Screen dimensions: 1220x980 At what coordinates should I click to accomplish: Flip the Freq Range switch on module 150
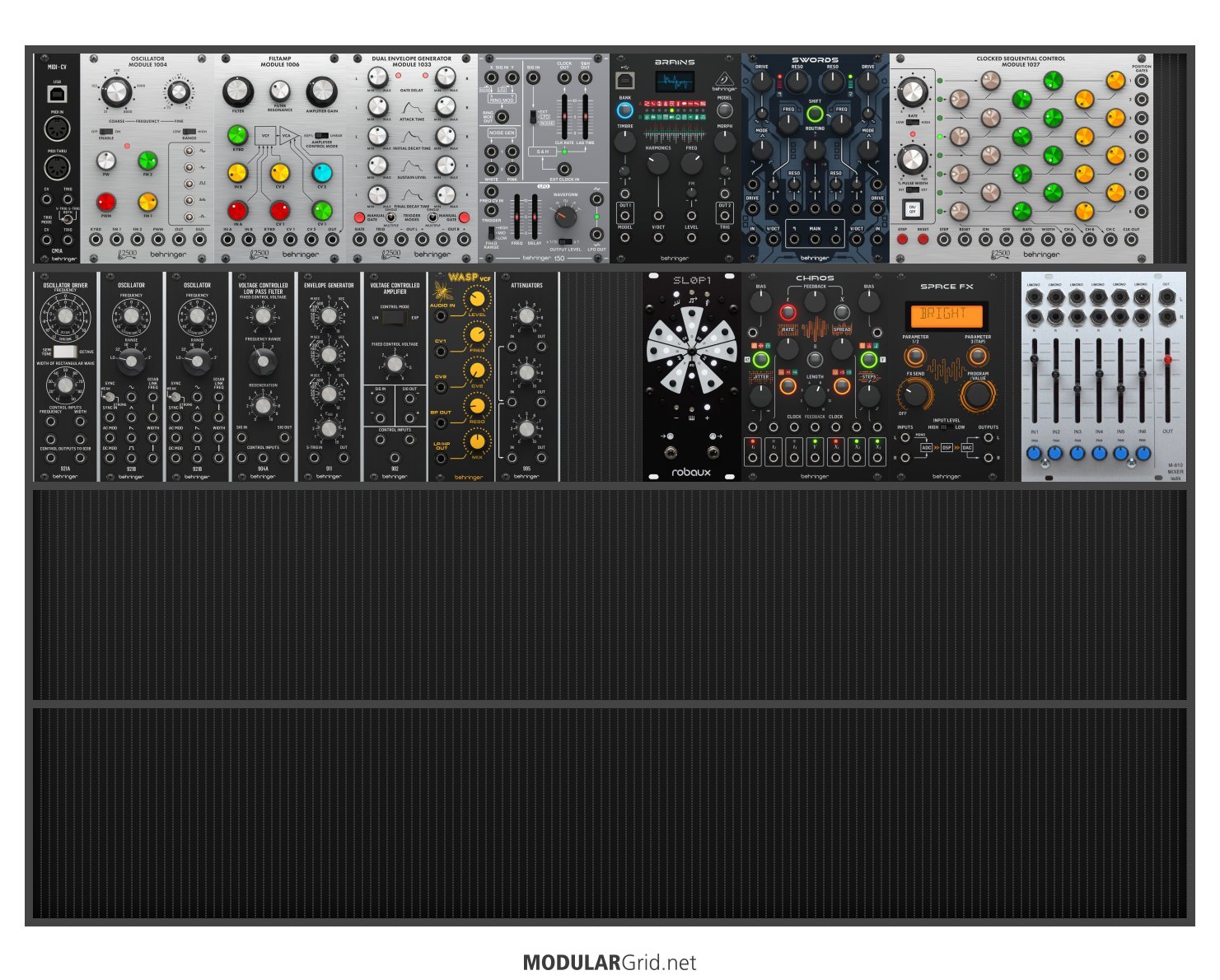pos(491,234)
